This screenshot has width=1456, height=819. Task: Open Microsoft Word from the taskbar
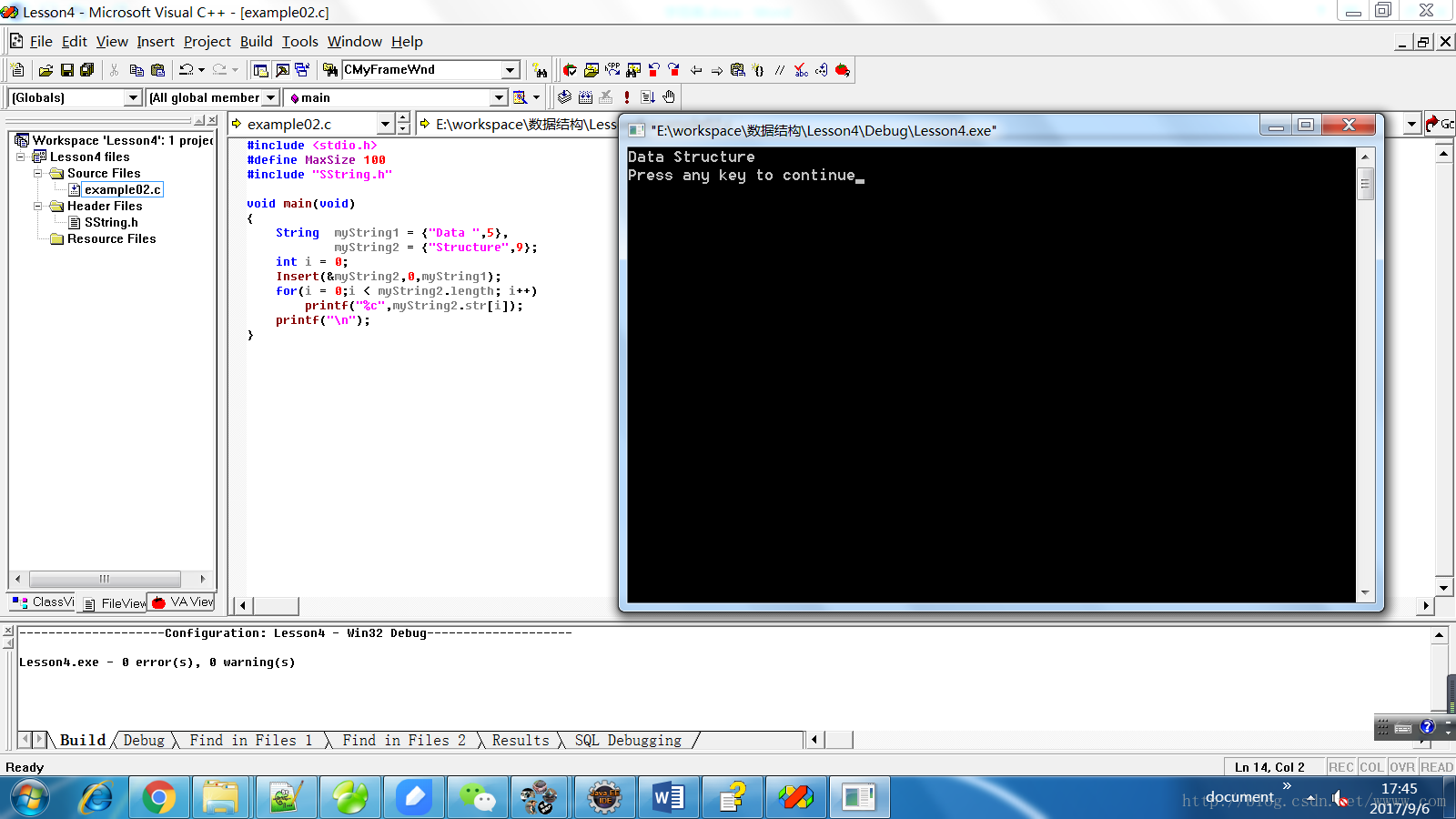pos(669,798)
